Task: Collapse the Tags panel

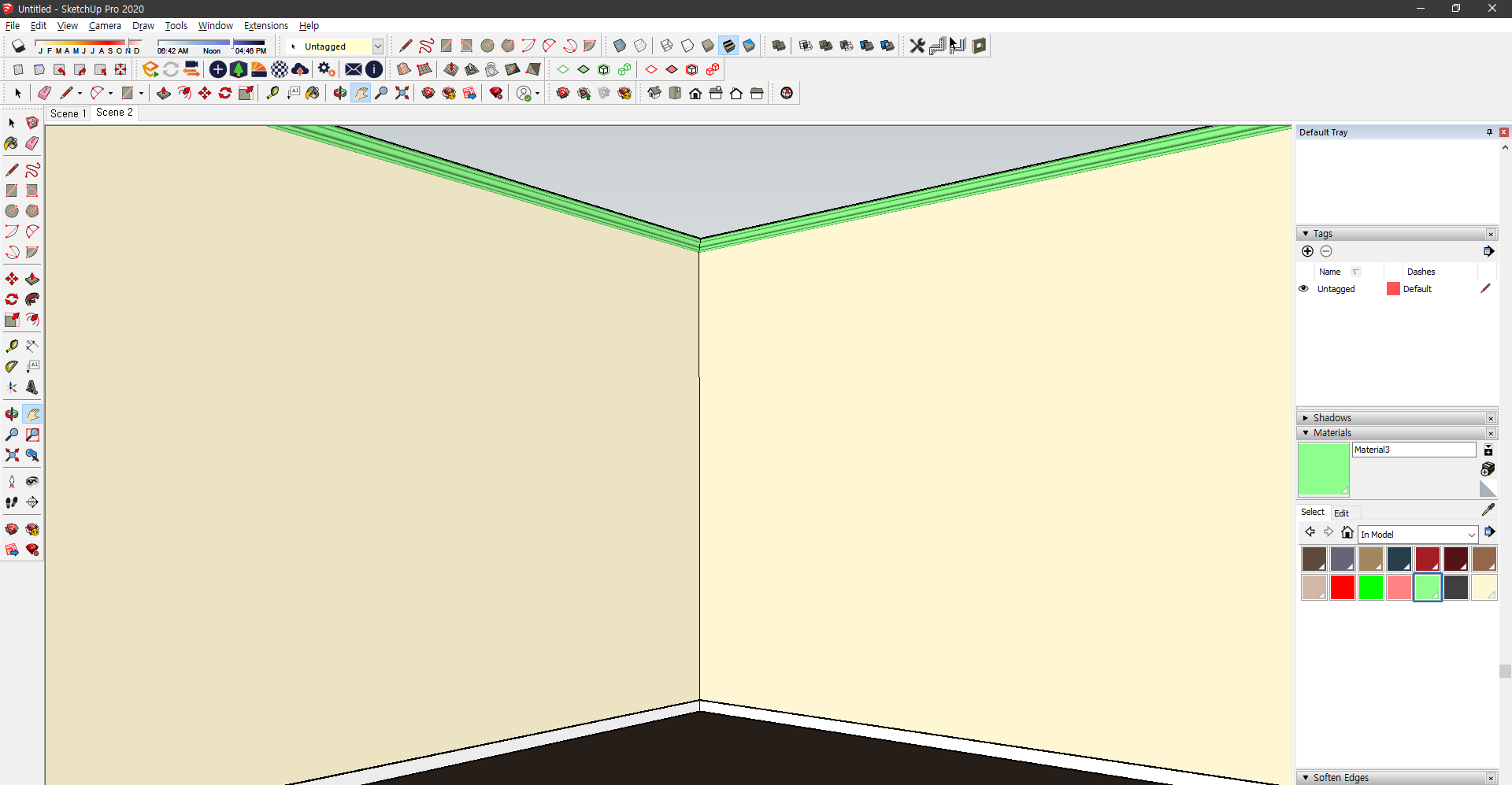Action: coord(1306,234)
